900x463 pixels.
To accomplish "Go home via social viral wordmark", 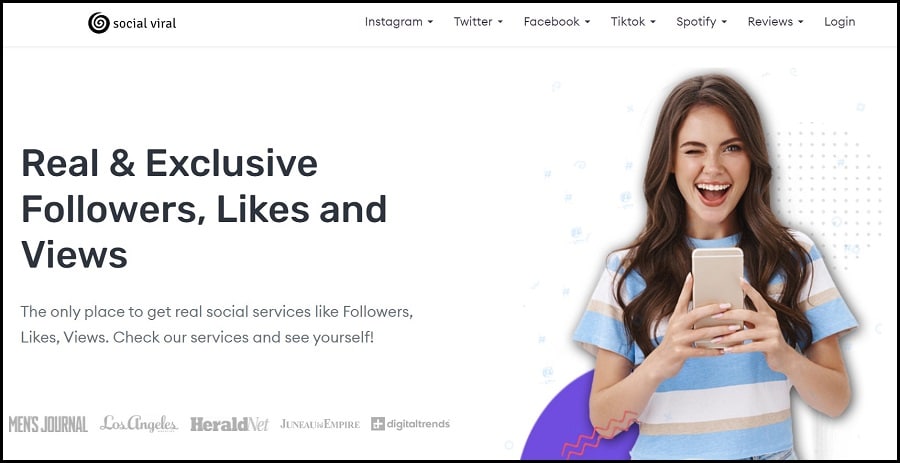I will [145, 24].
